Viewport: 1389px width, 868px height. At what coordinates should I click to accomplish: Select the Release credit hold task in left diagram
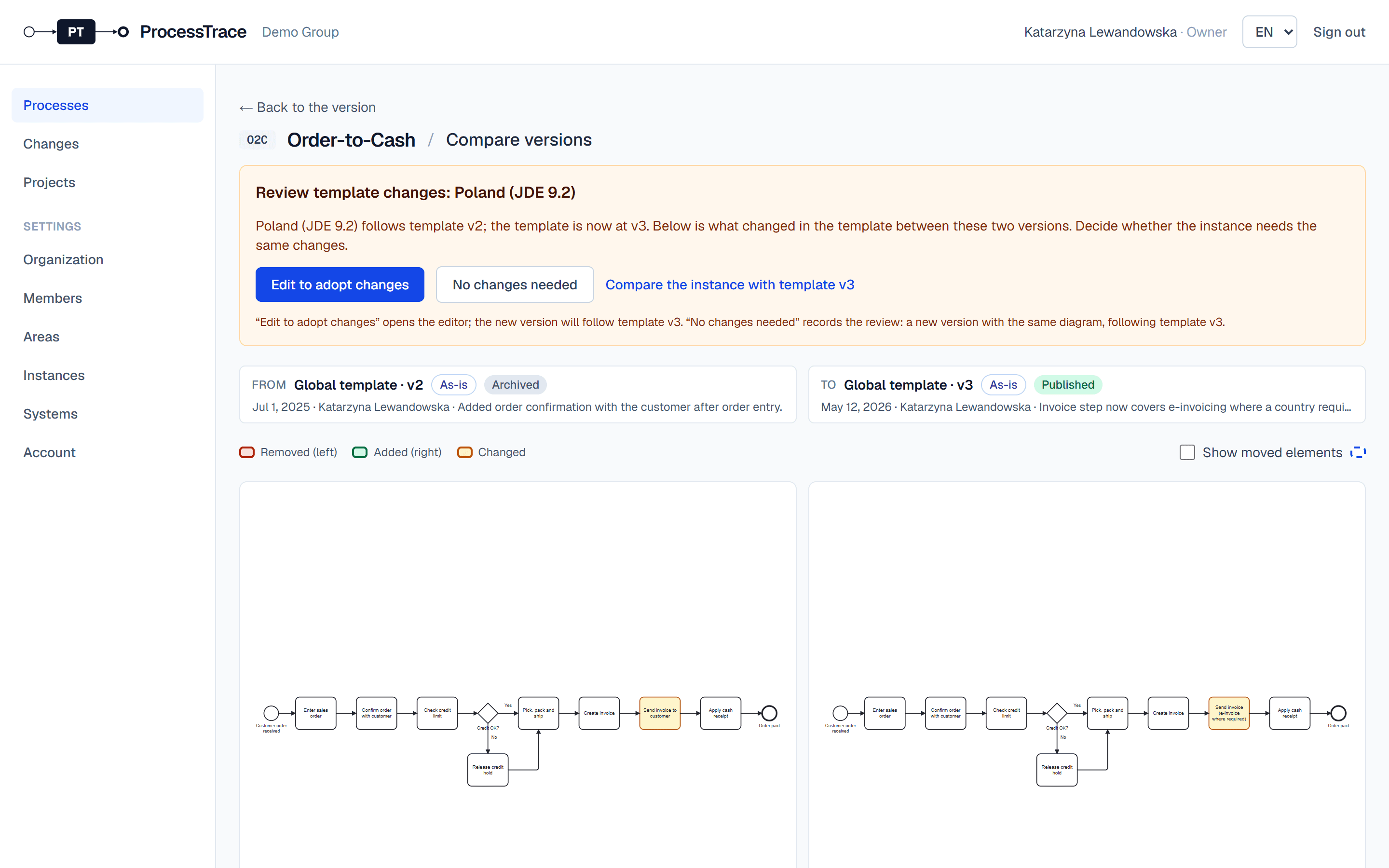point(488,770)
